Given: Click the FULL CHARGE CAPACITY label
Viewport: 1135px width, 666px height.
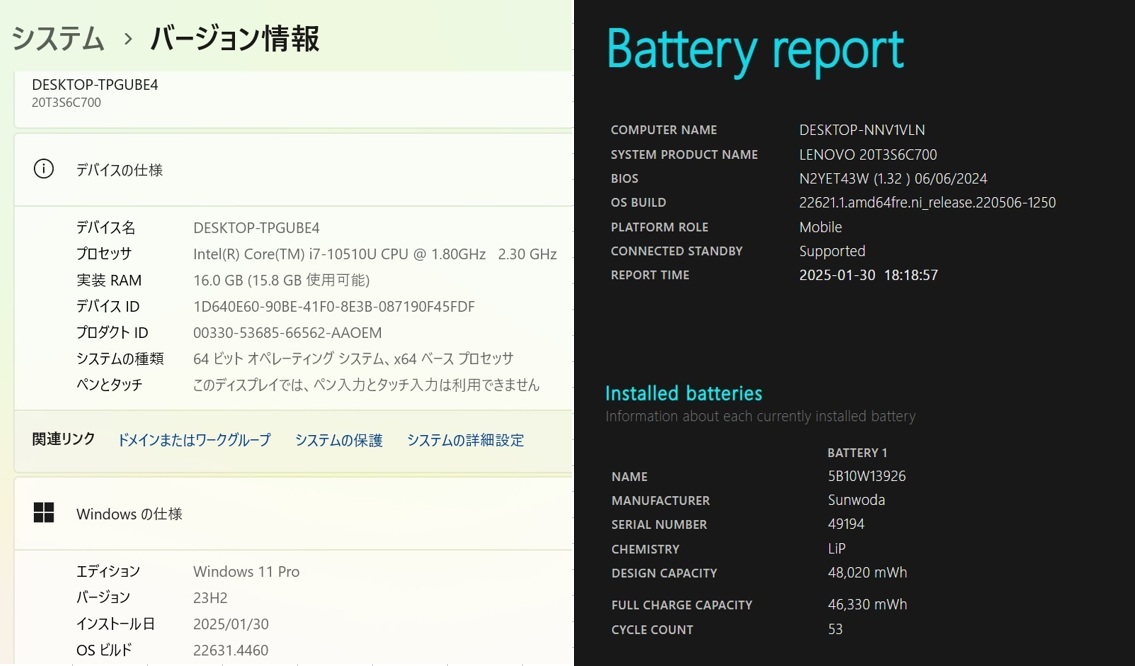Looking at the screenshot, I should [682, 605].
